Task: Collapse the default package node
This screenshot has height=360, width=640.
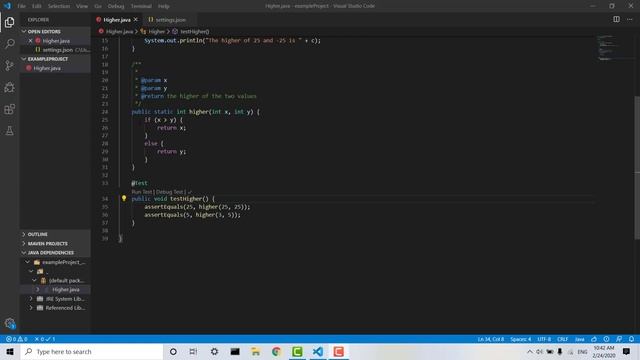Action: pos(35,280)
